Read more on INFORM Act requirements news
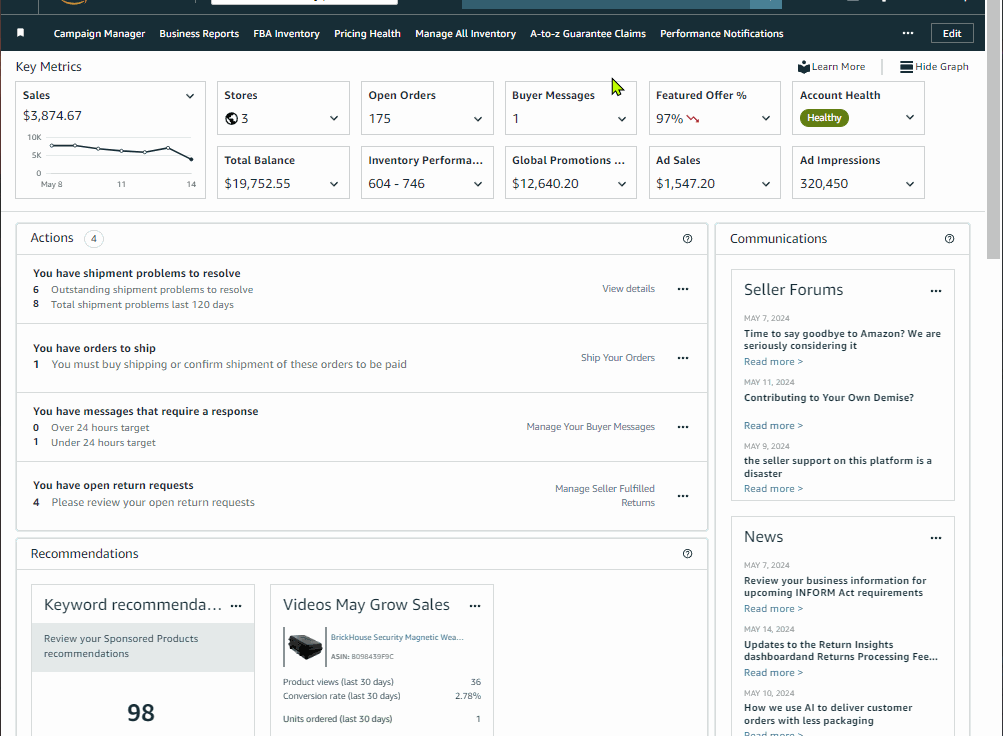 click(x=773, y=609)
